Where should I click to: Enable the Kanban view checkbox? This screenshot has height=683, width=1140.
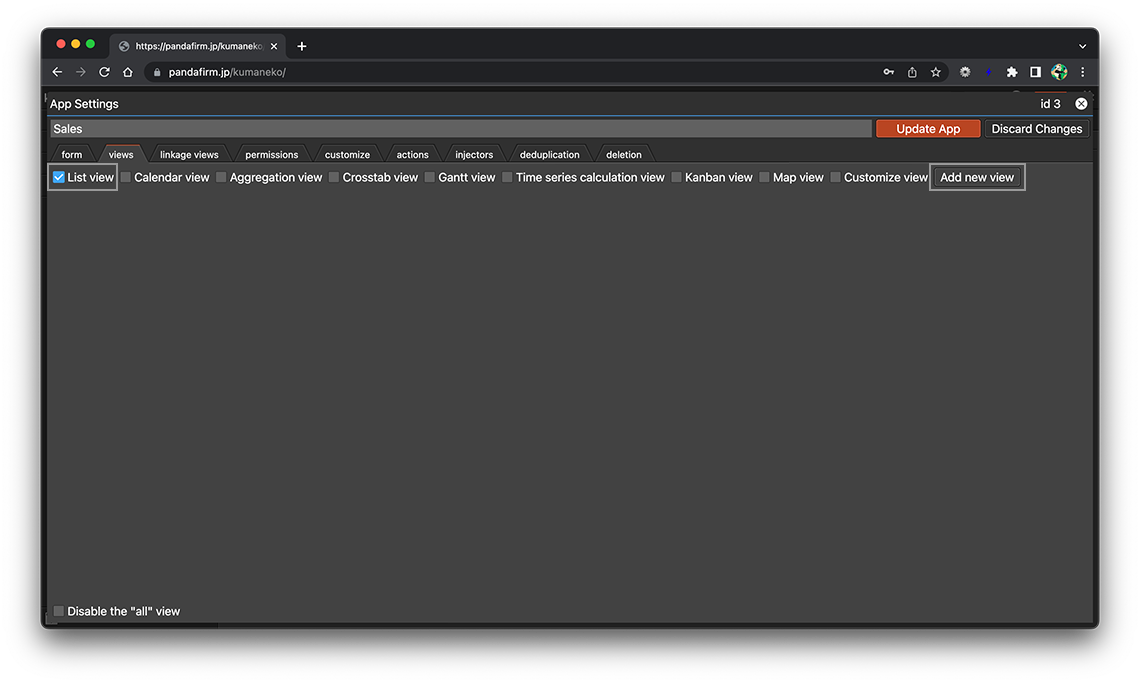(x=677, y=178)
